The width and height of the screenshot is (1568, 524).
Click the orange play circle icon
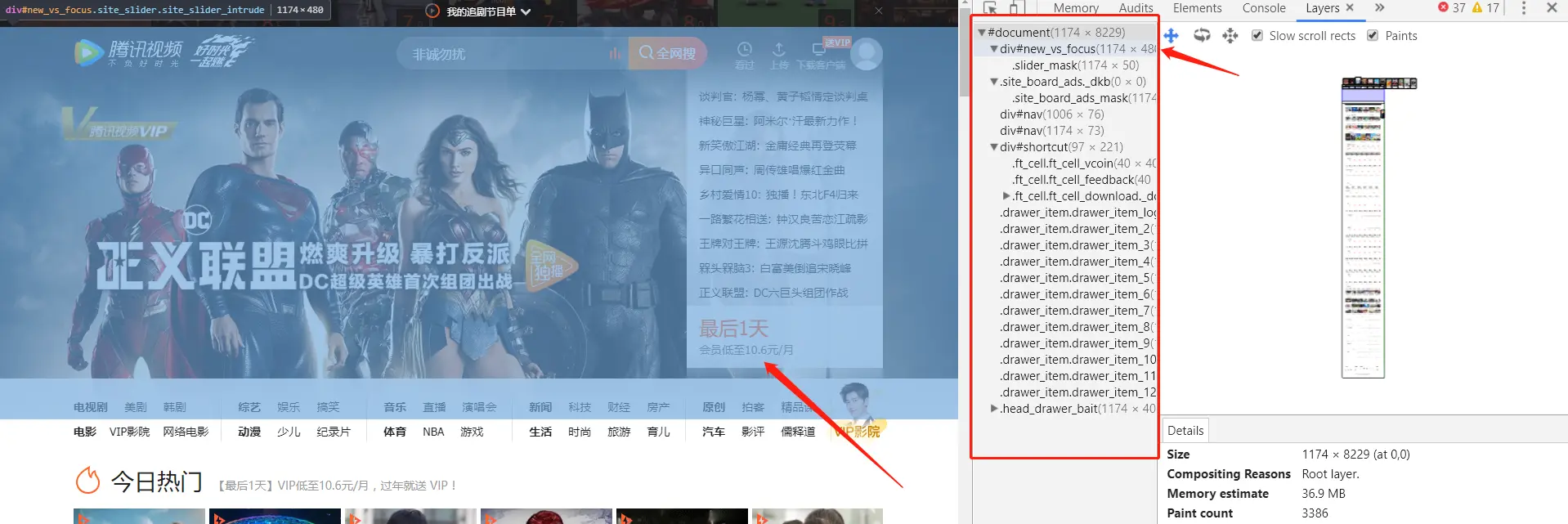click(432, 11)
